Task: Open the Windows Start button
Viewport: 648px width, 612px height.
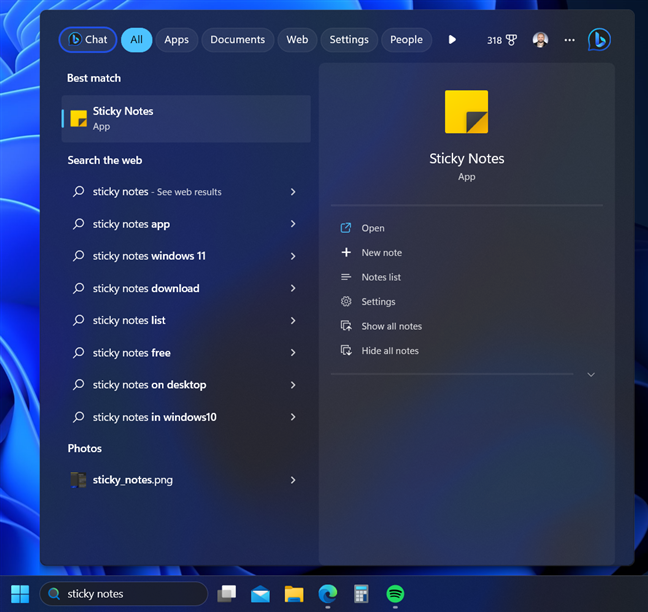Action: tap(20, 594)
